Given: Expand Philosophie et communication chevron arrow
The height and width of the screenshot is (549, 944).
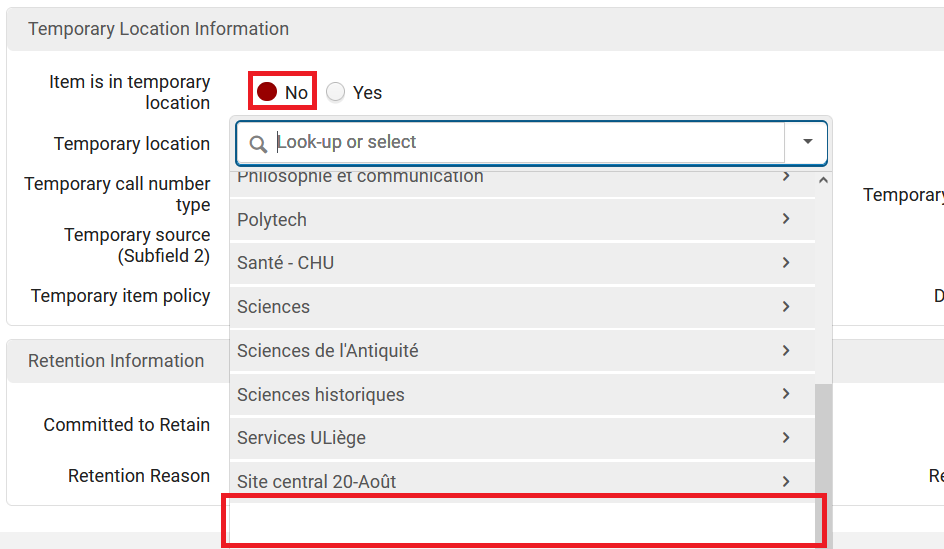Looking at the screenshot, I should 786,176.
